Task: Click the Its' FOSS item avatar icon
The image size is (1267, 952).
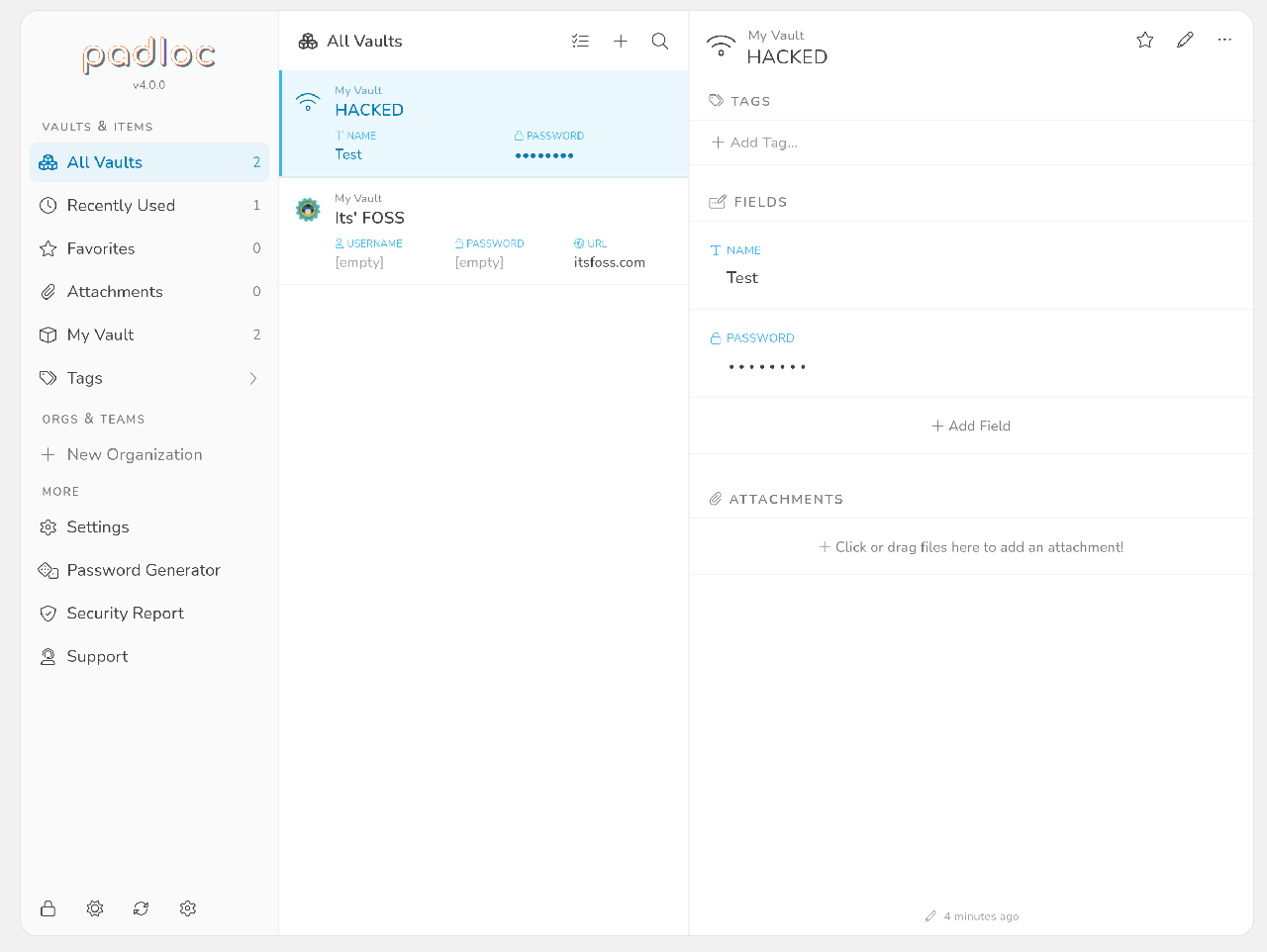Action: click(308, 209)
